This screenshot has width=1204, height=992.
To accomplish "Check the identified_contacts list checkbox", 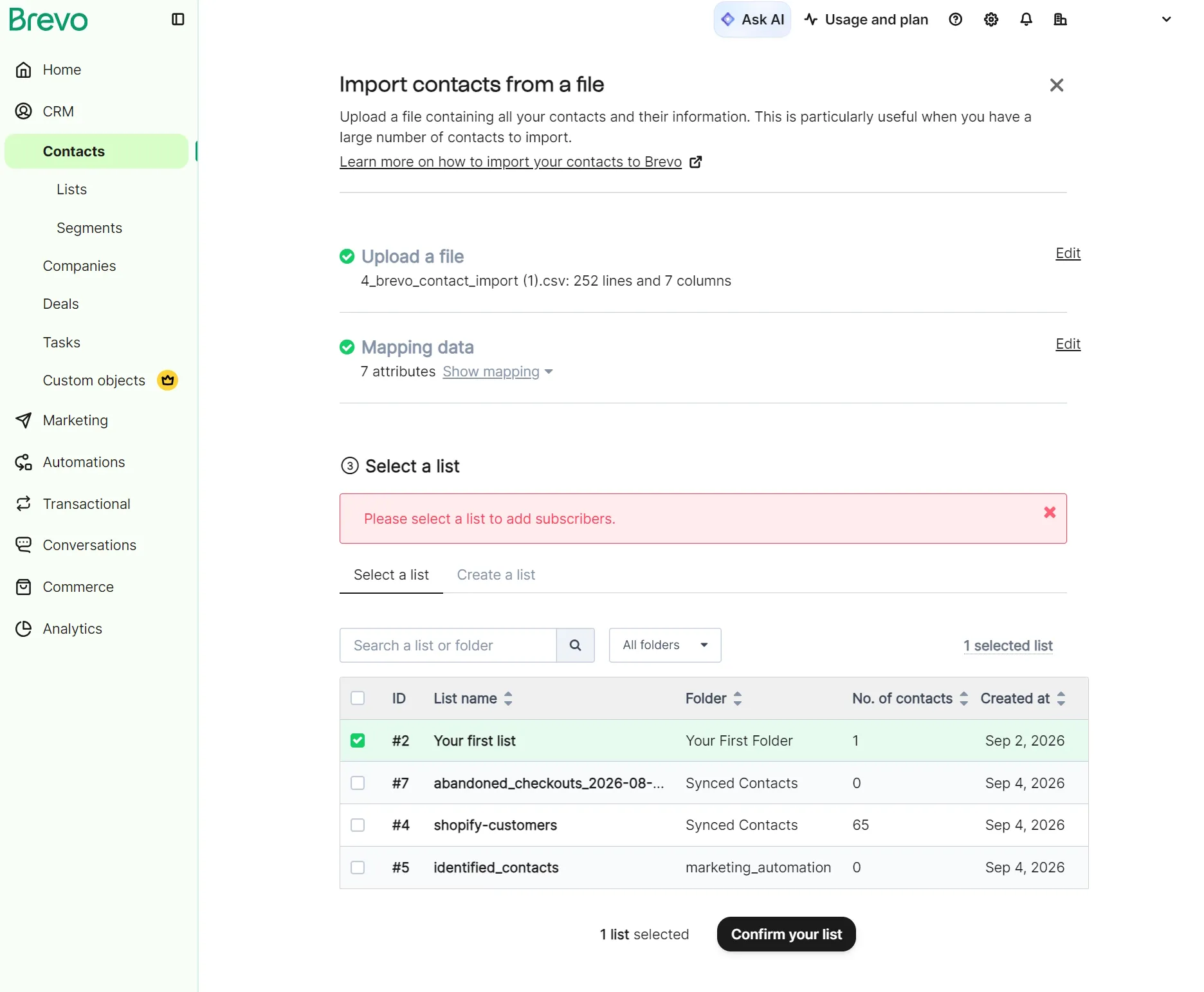I will pos(358,868).
